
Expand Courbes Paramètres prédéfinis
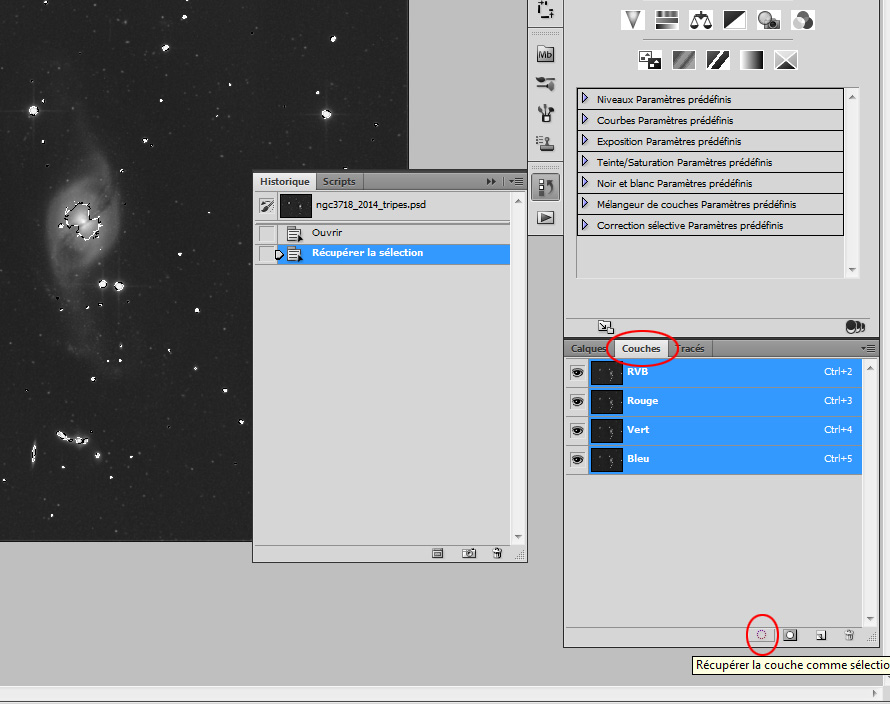click(x=585, y=120)
